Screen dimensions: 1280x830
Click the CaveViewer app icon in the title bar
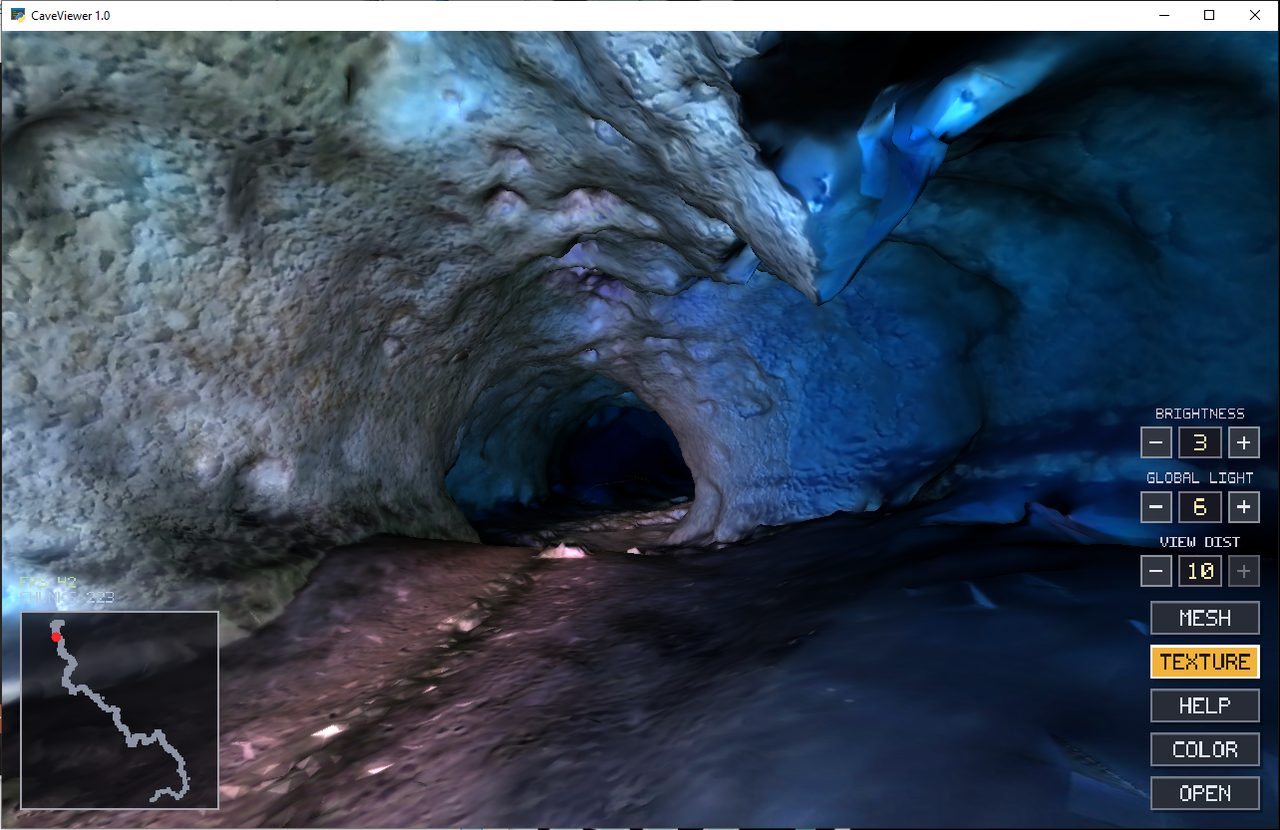(x=18, y=15)
